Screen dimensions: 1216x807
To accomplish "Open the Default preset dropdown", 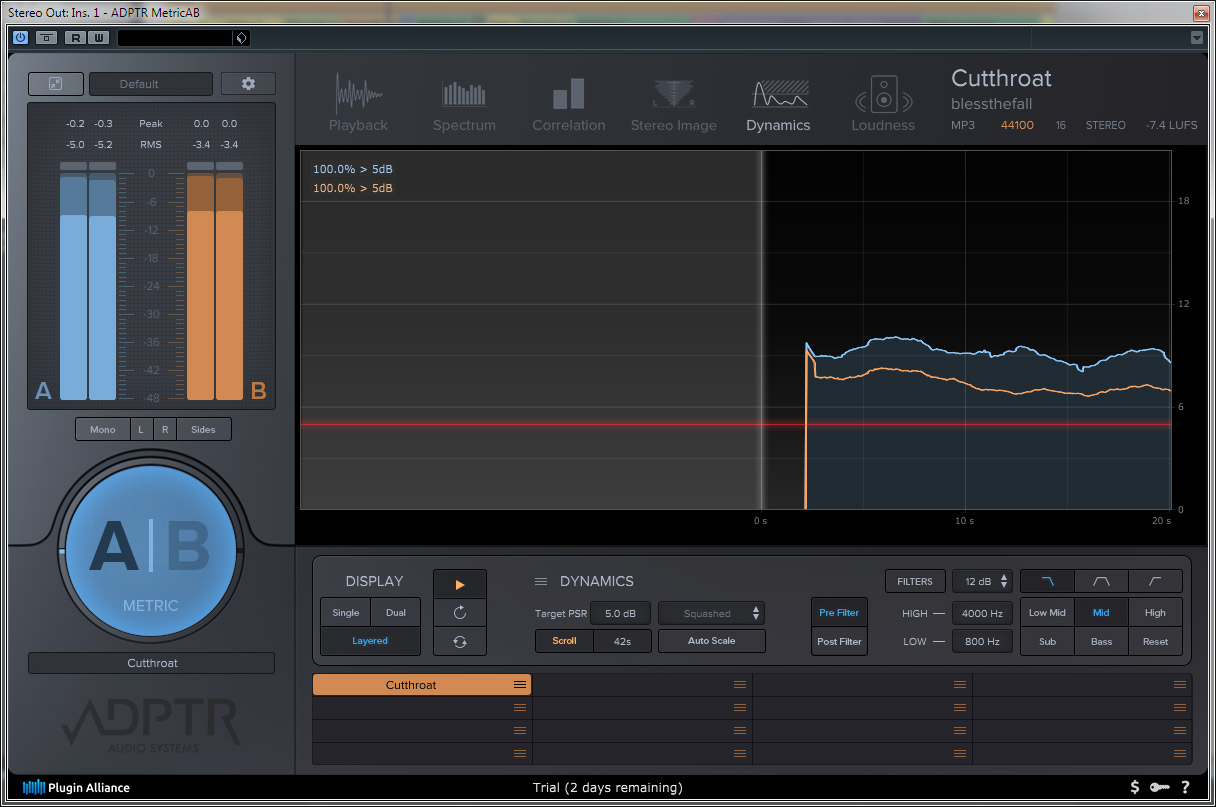I will coord(151,84).
